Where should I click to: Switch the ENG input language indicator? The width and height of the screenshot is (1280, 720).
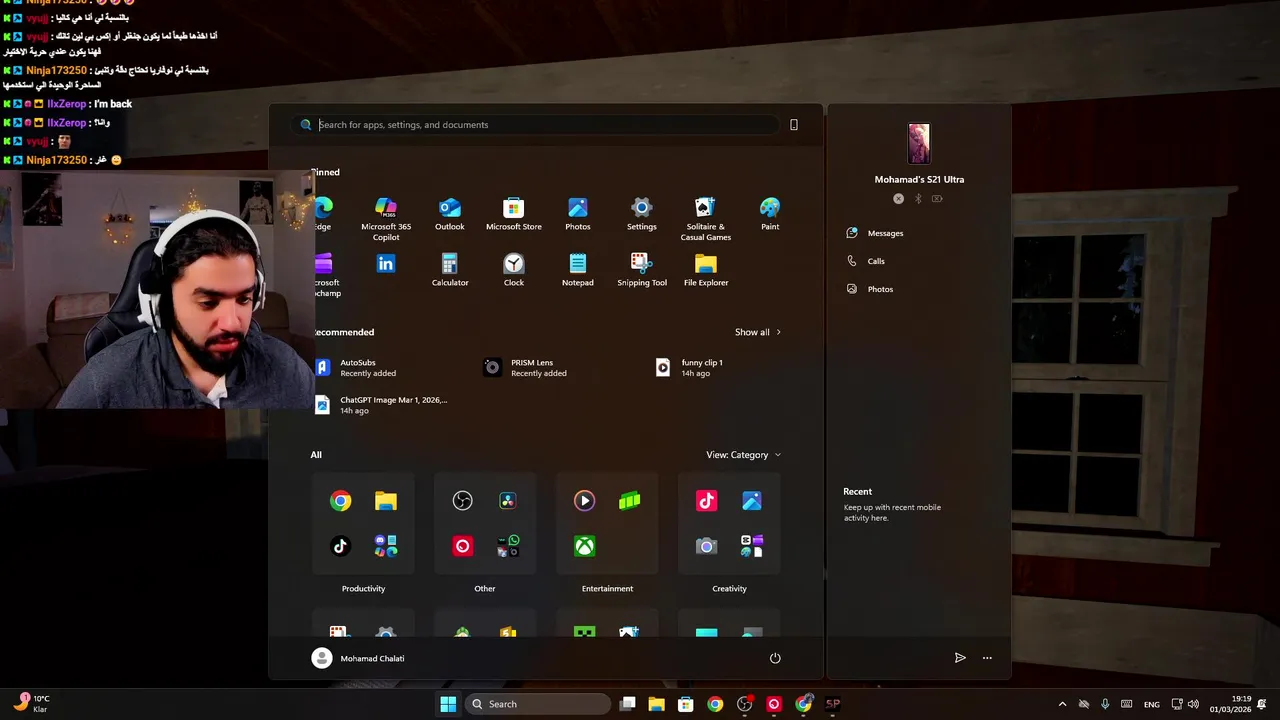pos(1152,704)
